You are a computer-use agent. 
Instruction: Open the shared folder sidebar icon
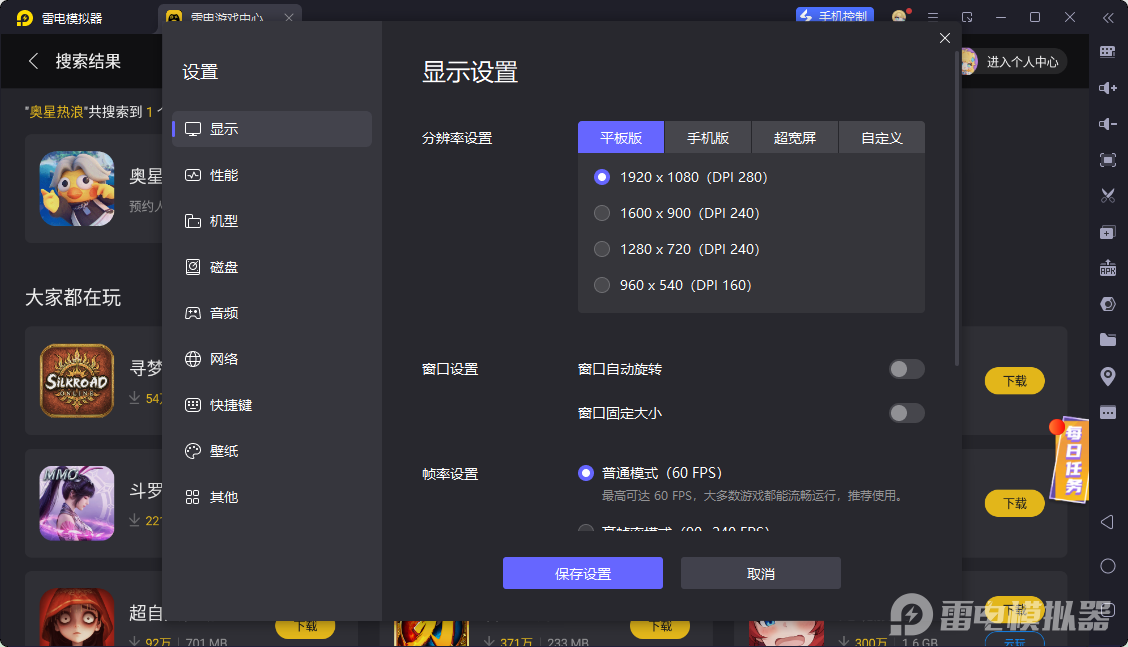coord(1107,339)
